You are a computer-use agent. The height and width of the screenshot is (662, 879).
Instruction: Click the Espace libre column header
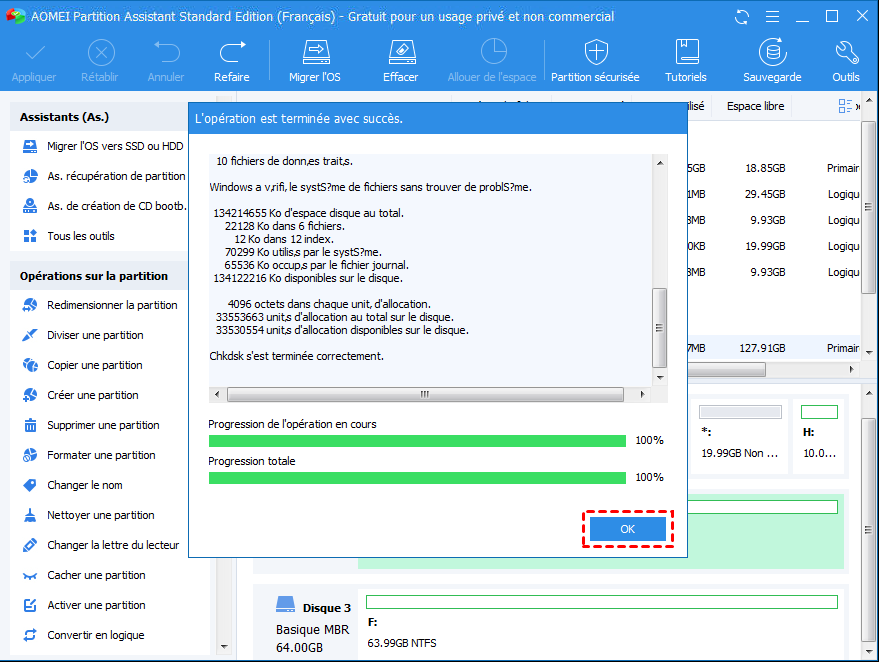click(755, 107)
